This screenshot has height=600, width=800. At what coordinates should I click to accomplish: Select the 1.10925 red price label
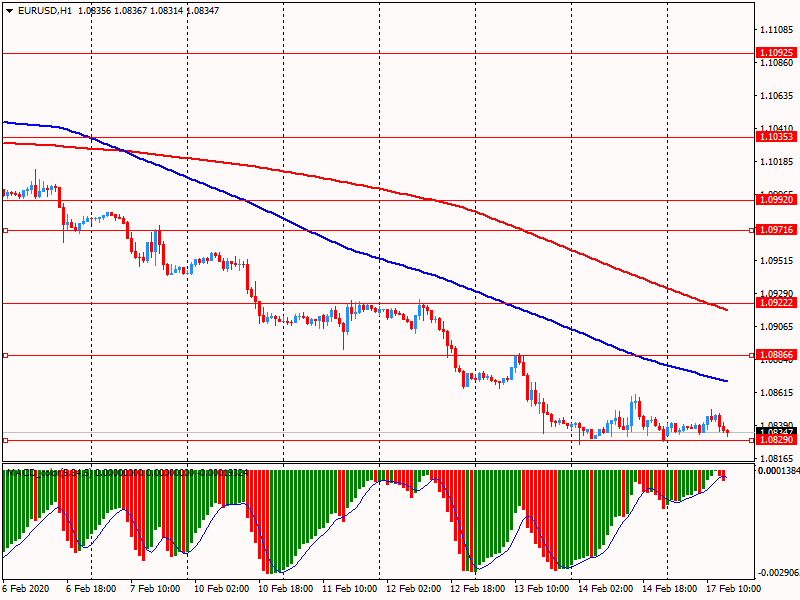[x=777, y=53]
